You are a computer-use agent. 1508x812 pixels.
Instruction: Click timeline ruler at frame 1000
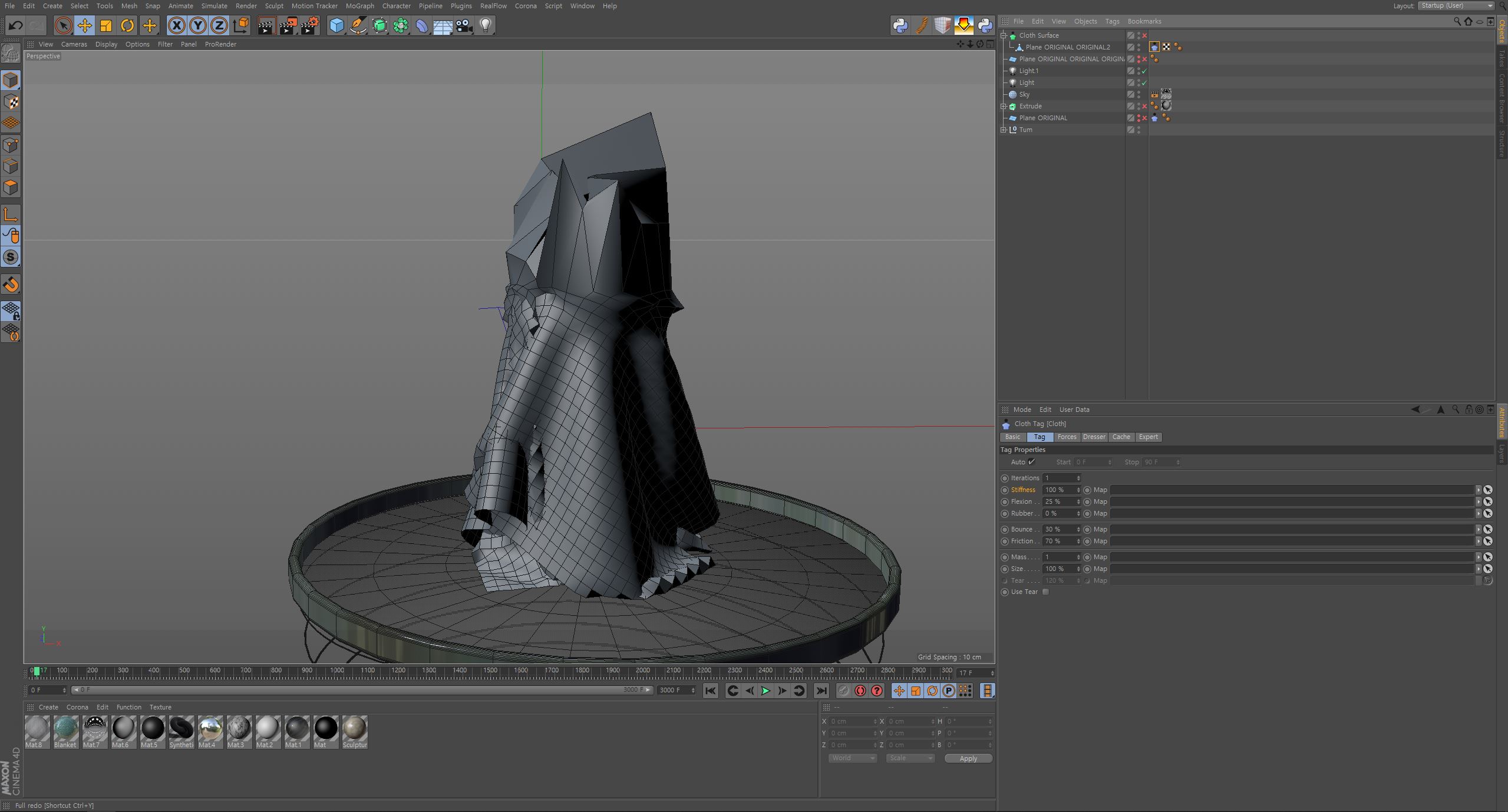point(336,671)
